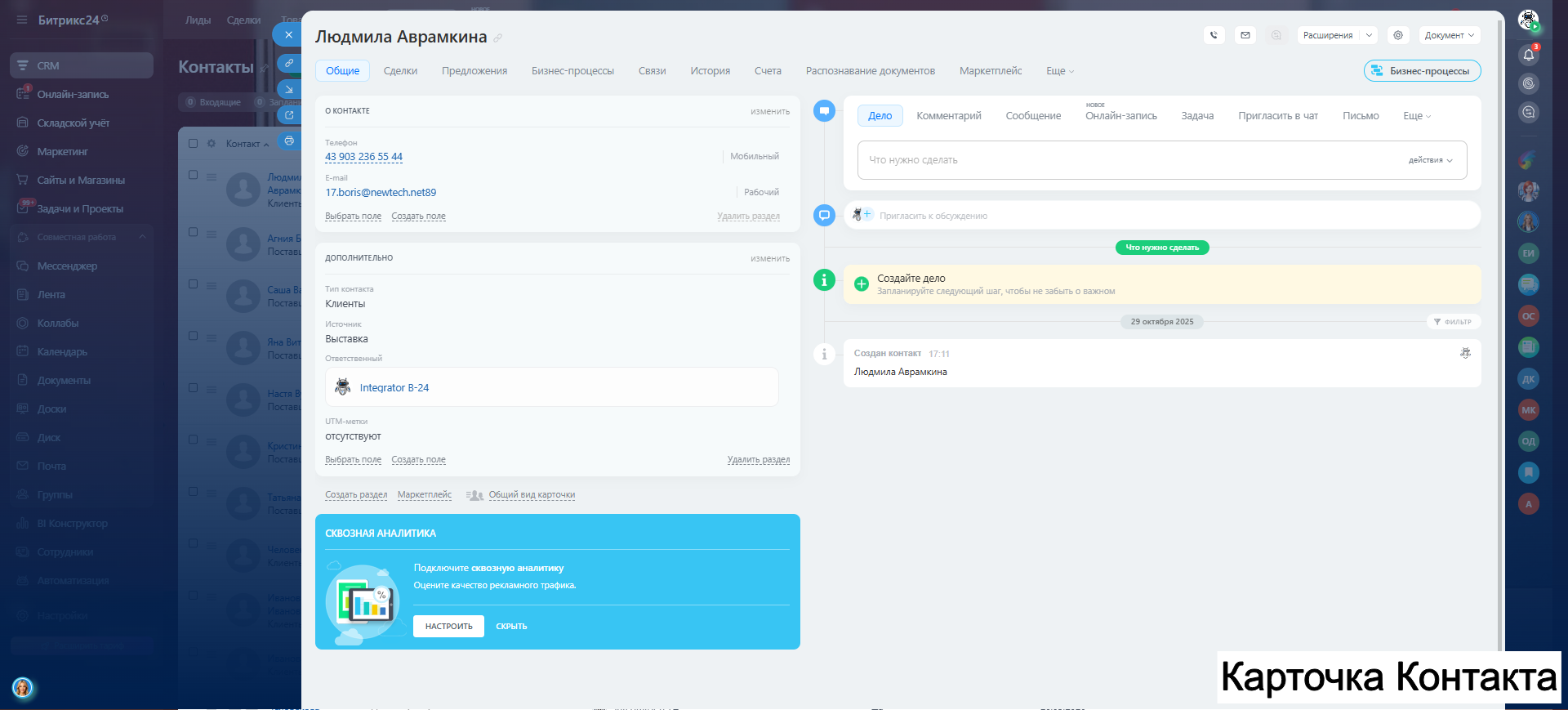
Task: Switch to the Сделки tab
Action: pos(400,71)
